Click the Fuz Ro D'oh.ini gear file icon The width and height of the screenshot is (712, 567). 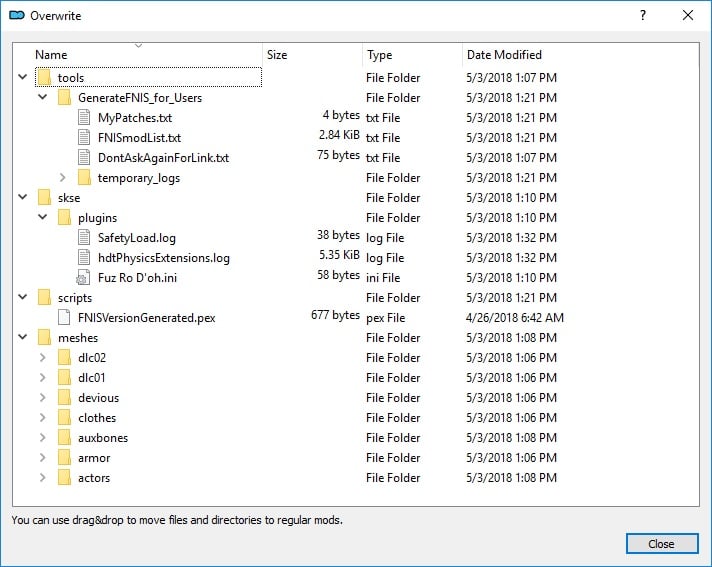(83, 278)
